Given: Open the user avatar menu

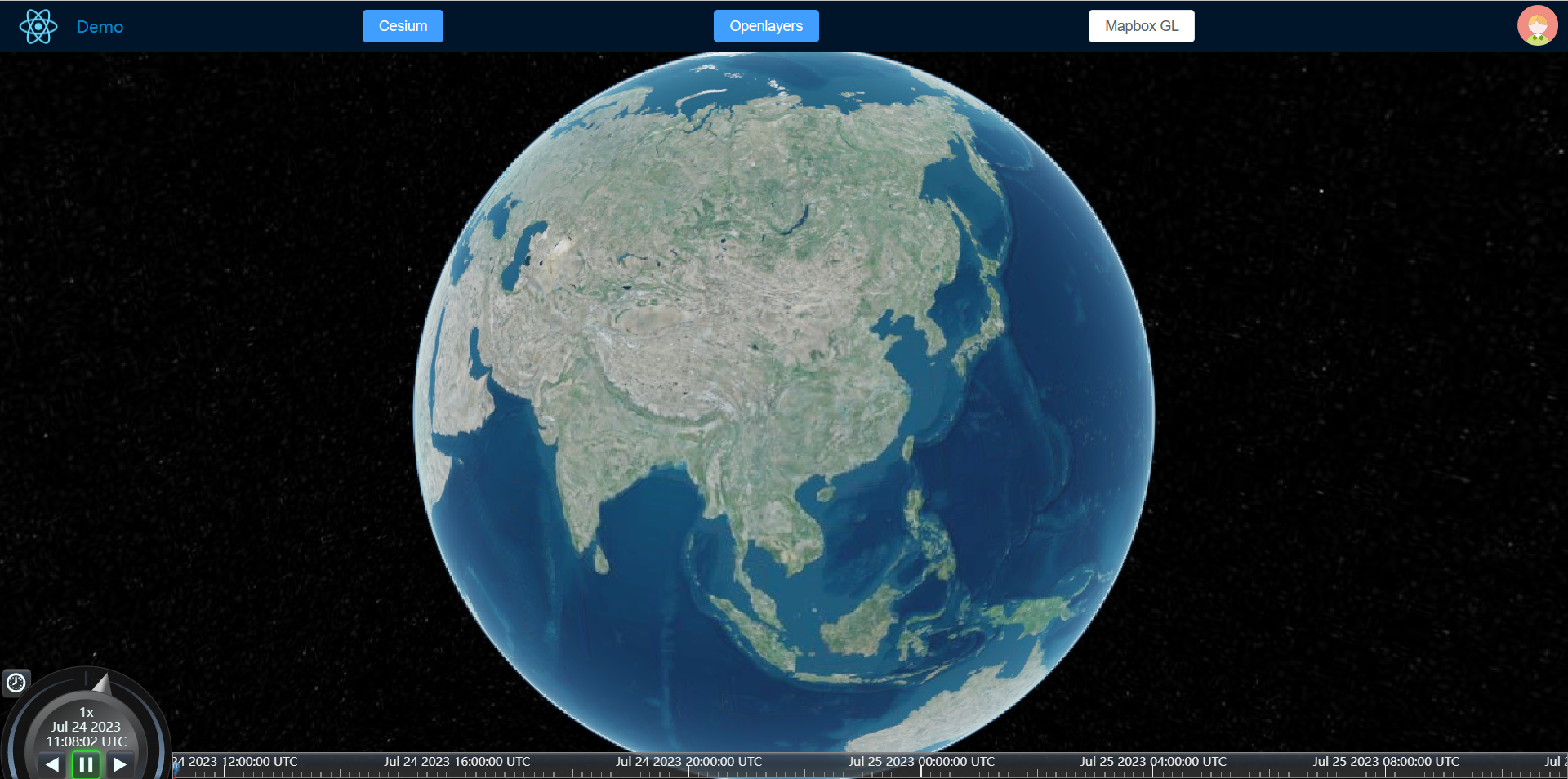Looking at the screenshot, I should [1537, 26].
